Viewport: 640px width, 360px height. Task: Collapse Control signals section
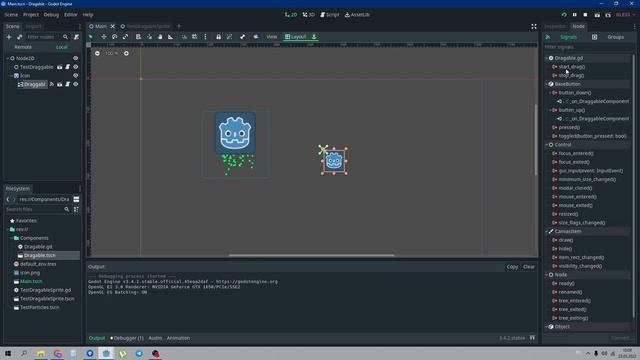(547, 145)
